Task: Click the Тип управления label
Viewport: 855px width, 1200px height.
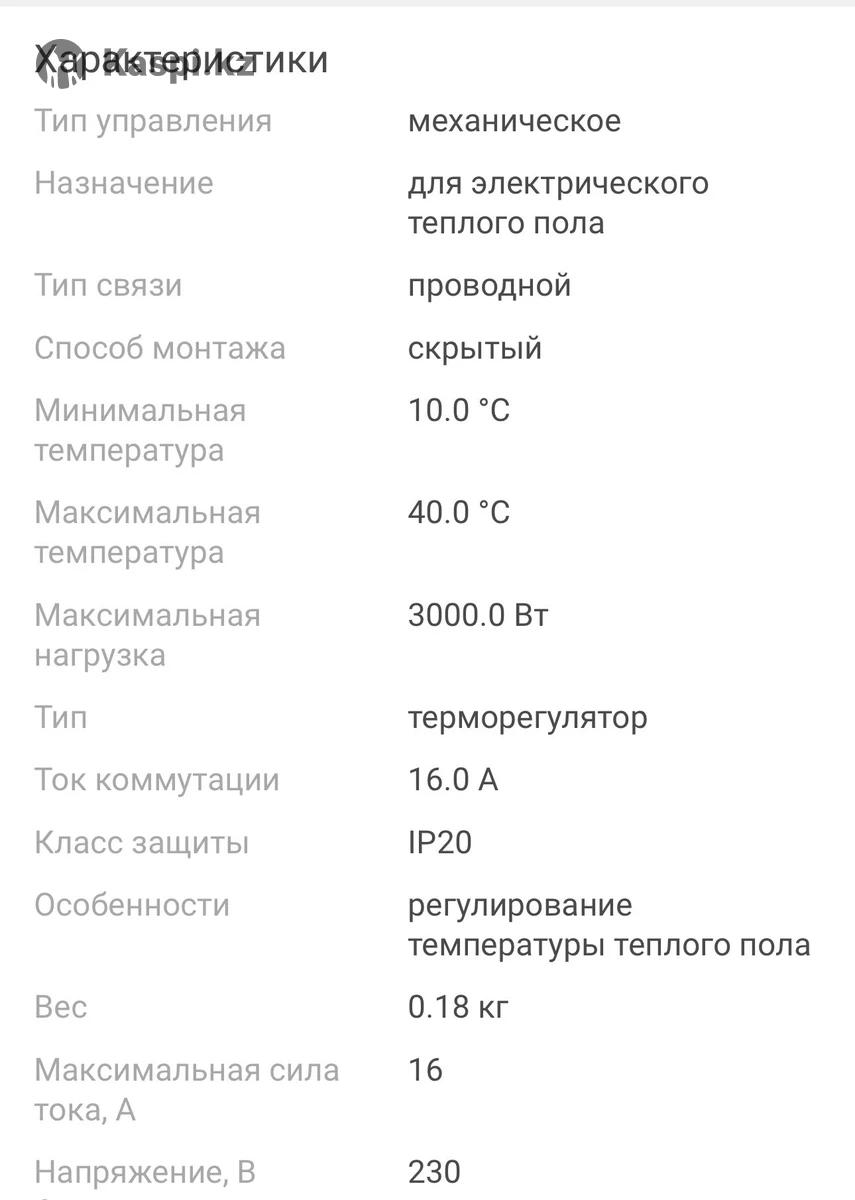Action: point(153,122)
